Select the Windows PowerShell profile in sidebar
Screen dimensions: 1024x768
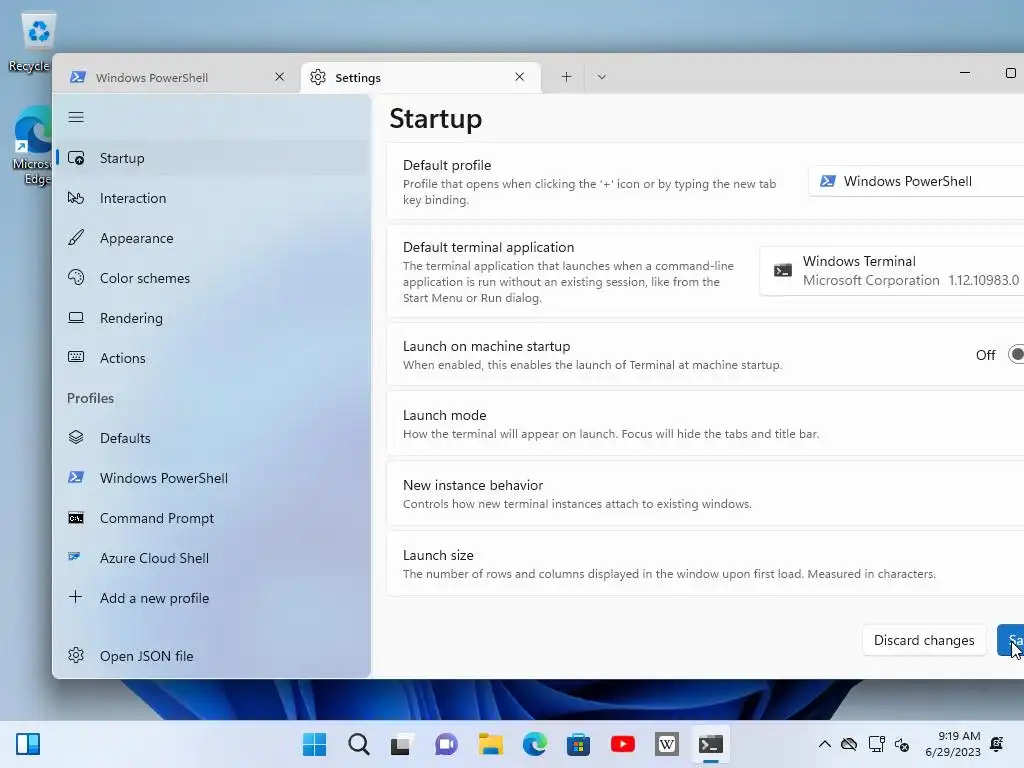212,478
